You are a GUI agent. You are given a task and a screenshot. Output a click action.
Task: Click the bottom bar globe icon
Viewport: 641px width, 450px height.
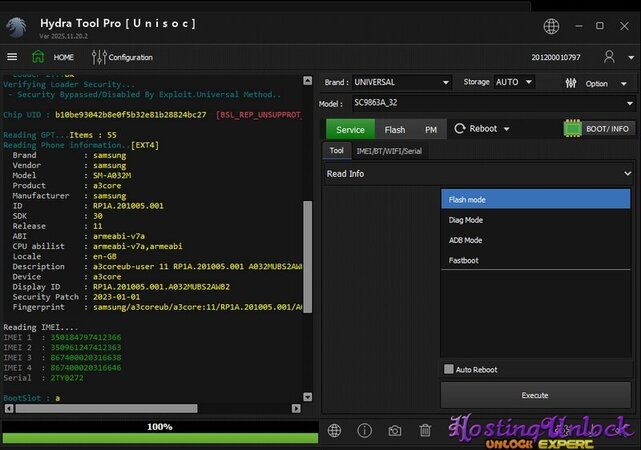point(334,430)
